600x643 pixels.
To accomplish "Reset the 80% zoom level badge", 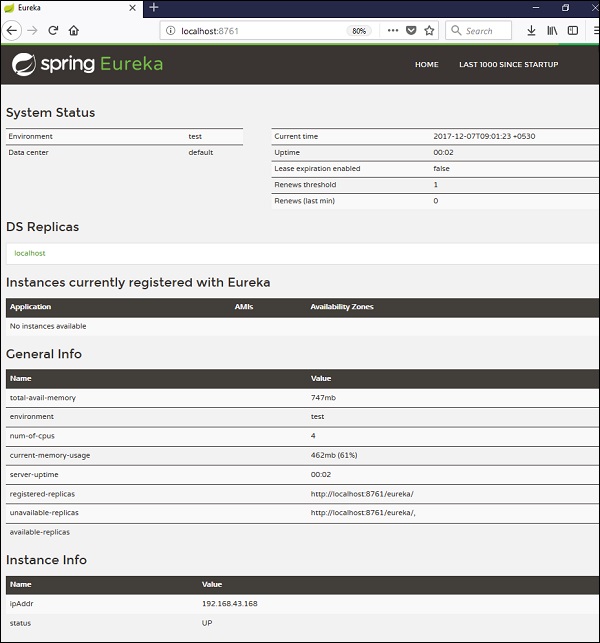I will (359, 31).
